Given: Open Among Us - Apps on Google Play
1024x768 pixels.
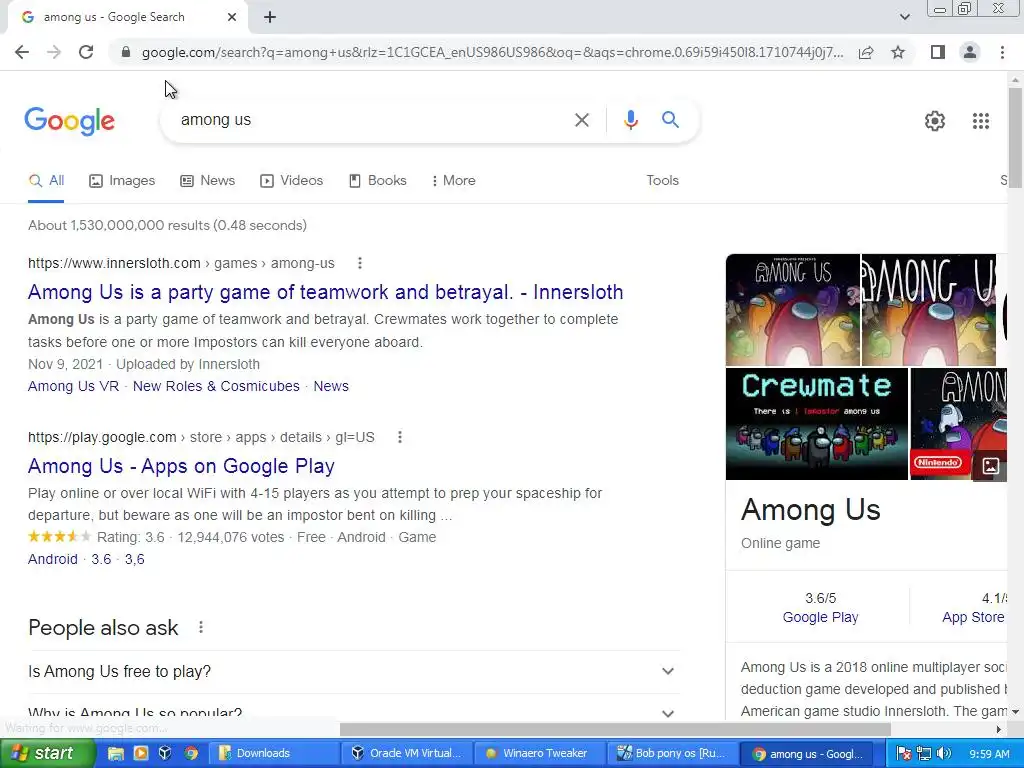Looking at the screenshot, I should 181,466.
